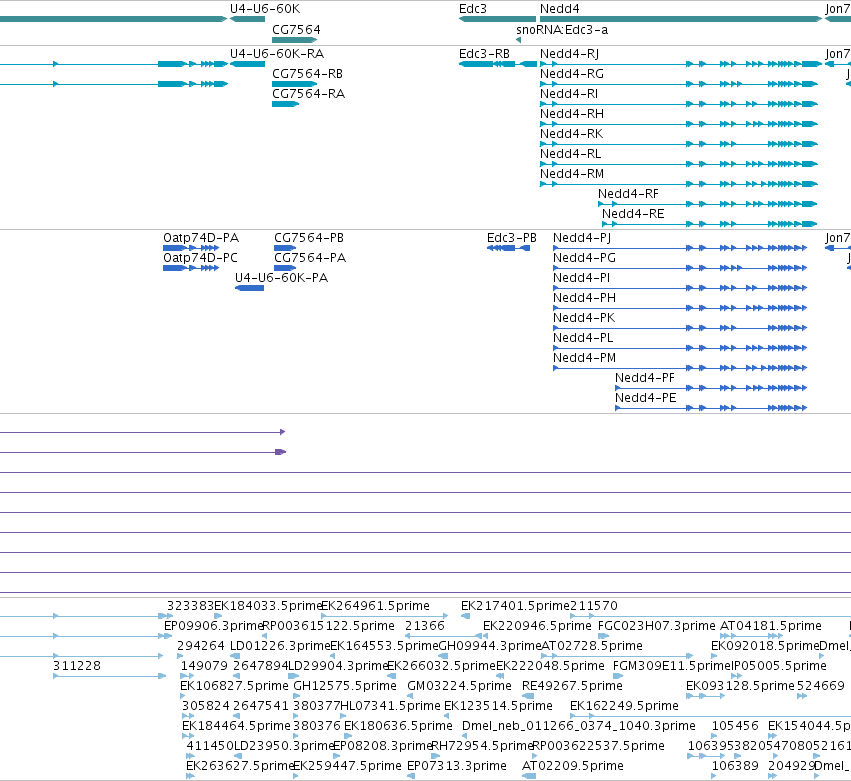Viewport: 851px width, 781px height.
Task: Click EST EP09906.3prime label
Action: click(213, 626)
